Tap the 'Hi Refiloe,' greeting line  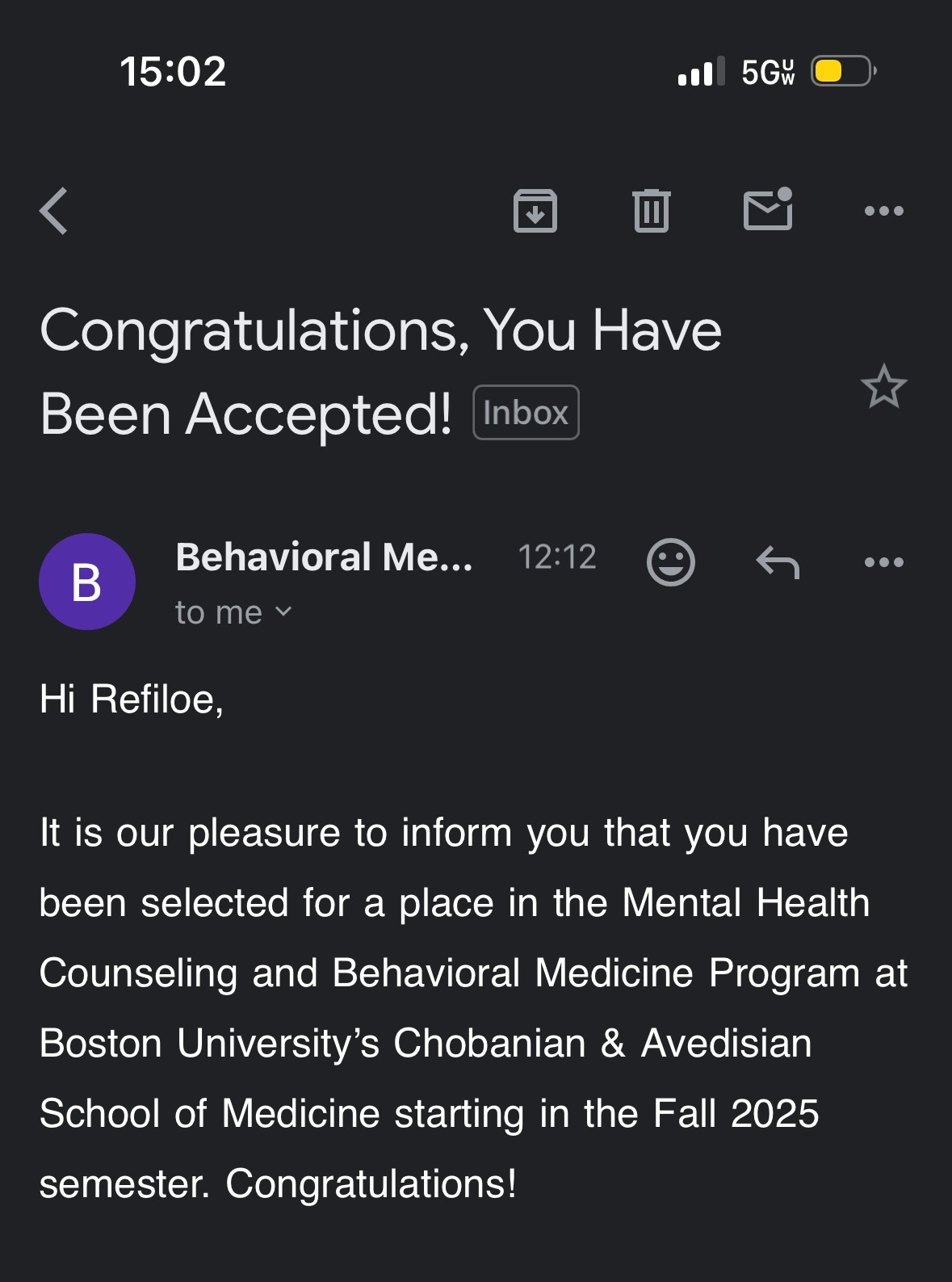point(132,699)
